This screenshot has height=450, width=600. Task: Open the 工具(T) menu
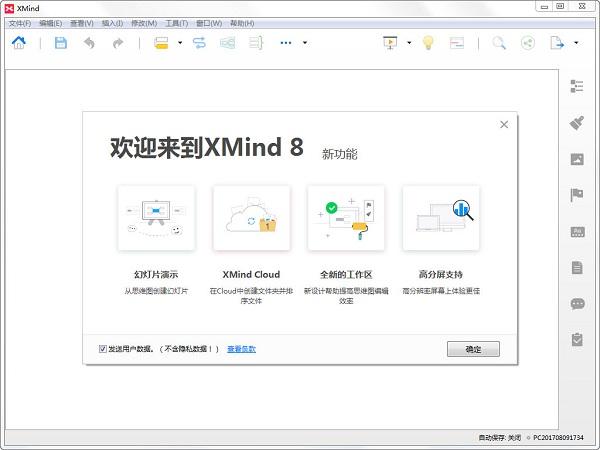click(x=177, y=23)
